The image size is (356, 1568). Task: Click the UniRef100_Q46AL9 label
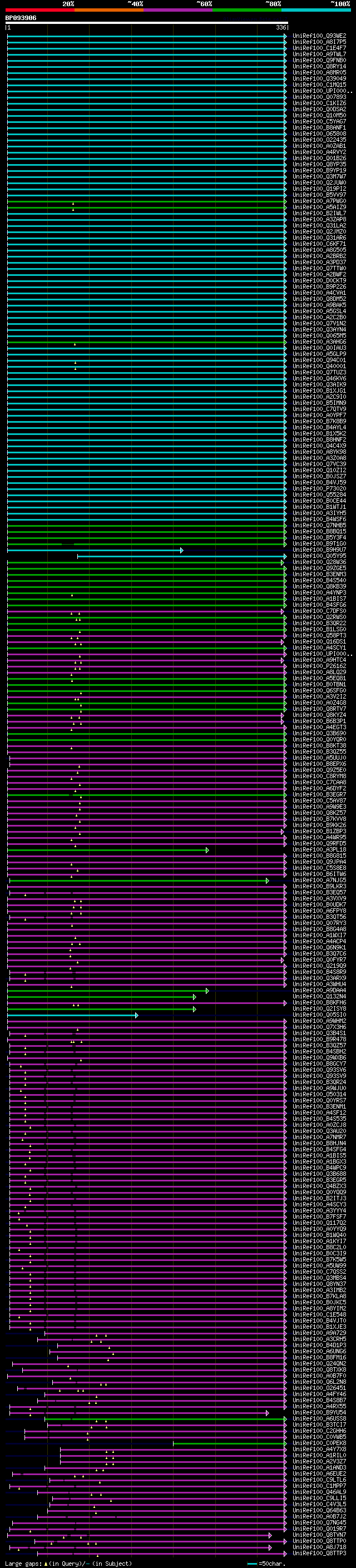pos(319,1492)
